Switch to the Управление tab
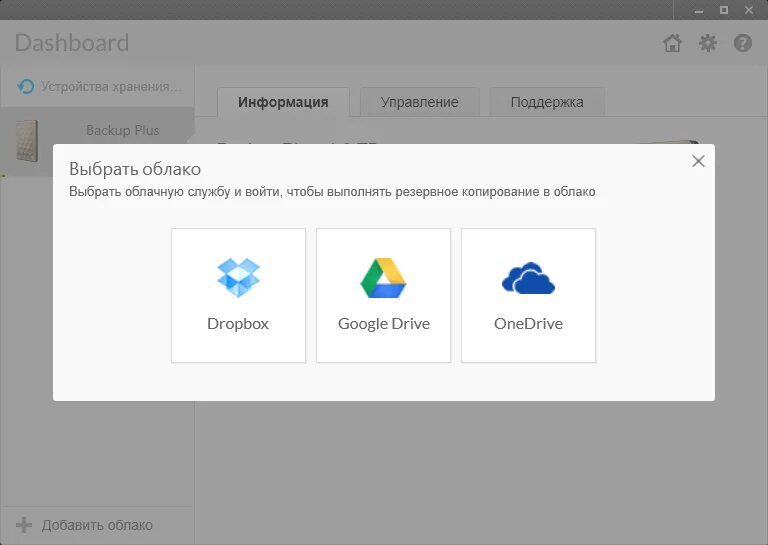 [x=420, y=102]
